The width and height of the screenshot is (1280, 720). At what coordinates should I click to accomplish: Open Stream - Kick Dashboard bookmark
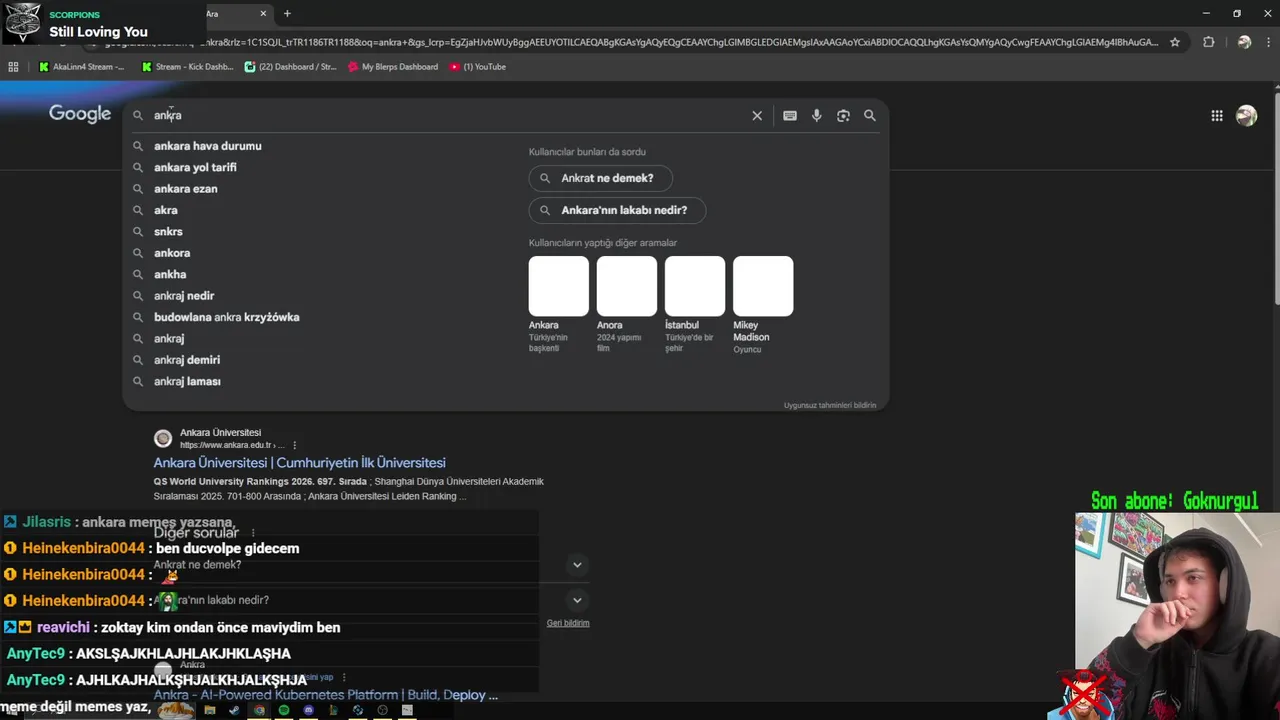tap(188, 67)
